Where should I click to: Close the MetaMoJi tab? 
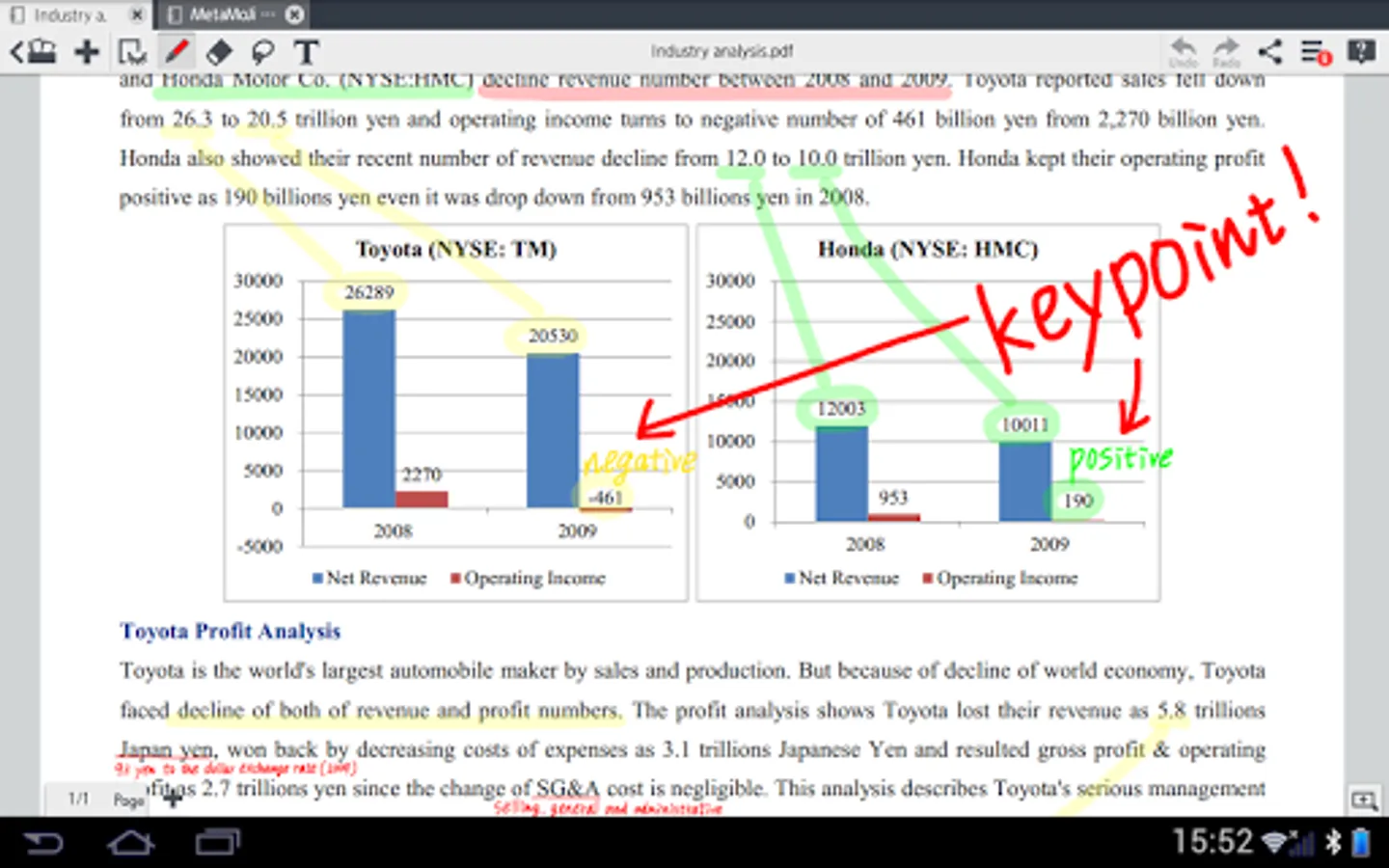click(x=295, y=14)
